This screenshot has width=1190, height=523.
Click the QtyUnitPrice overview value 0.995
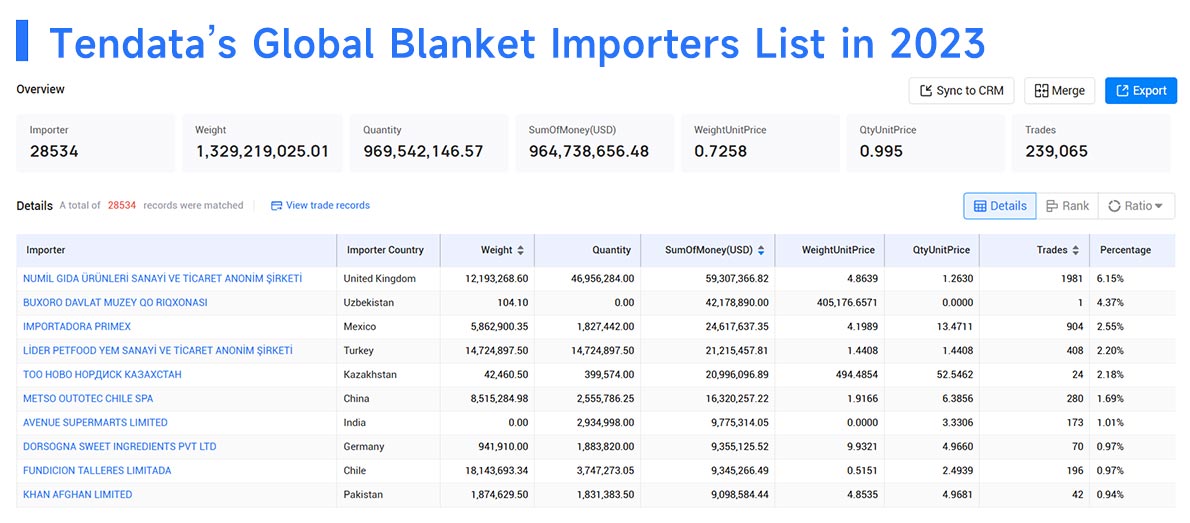(881, 151)
